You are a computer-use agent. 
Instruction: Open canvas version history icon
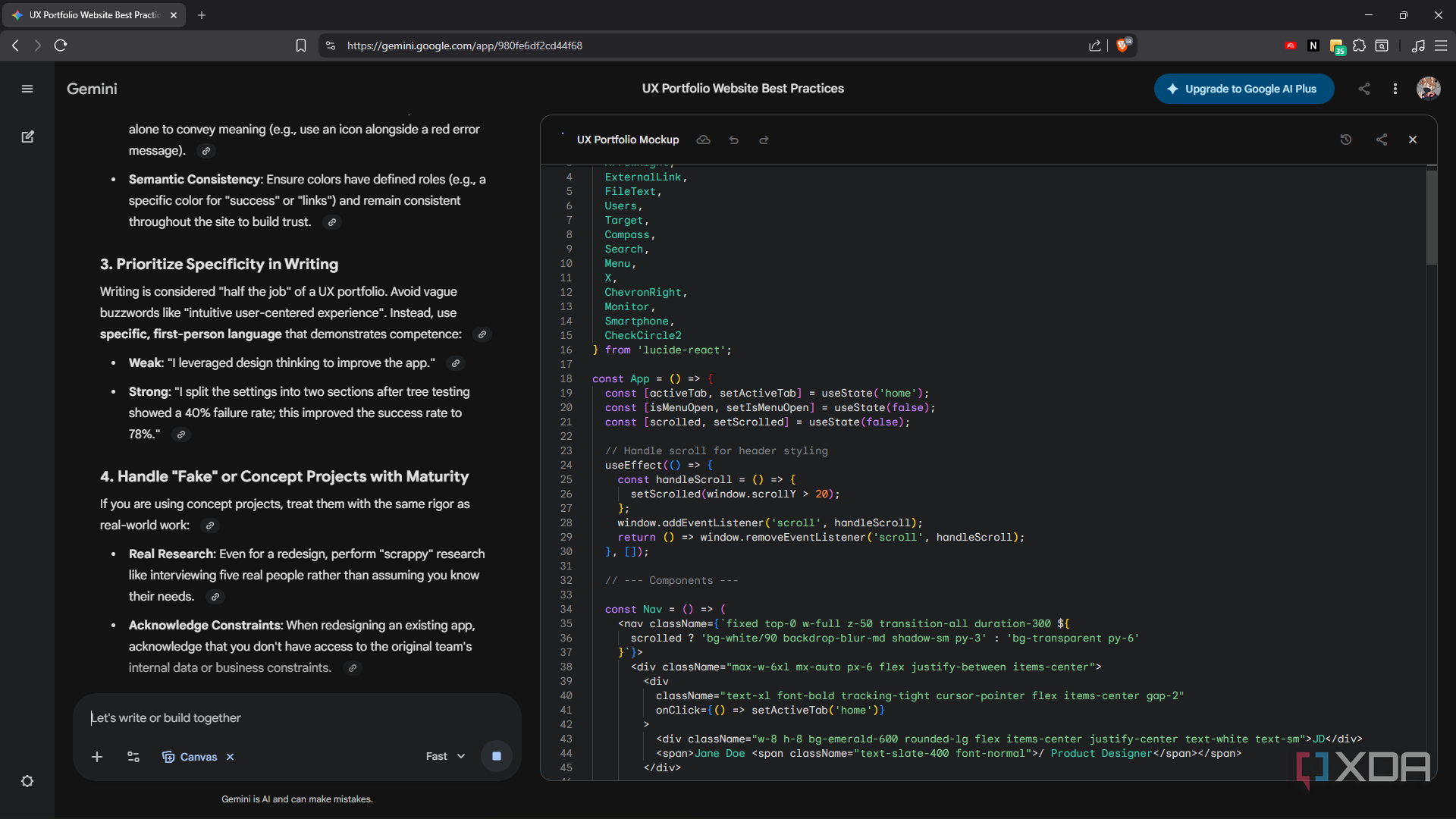coord(1346,140)
